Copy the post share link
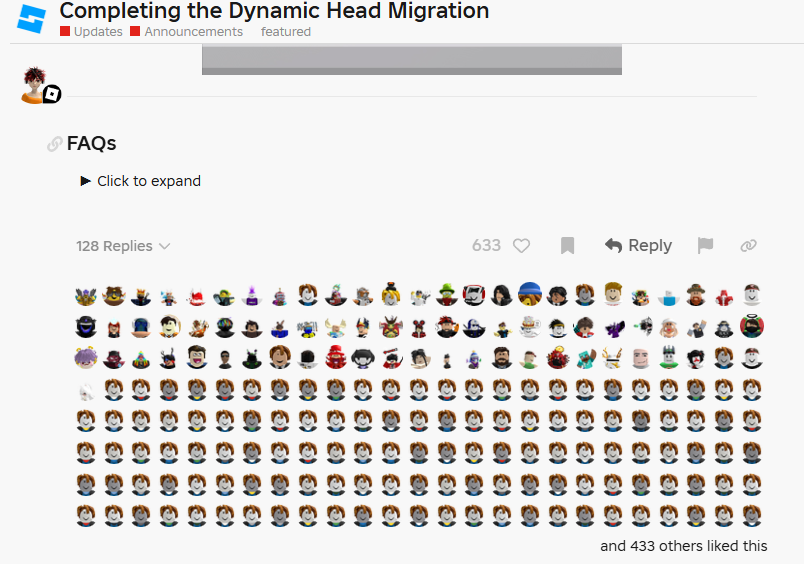Screen dimensions: 804x564 [x=748, y=246]
